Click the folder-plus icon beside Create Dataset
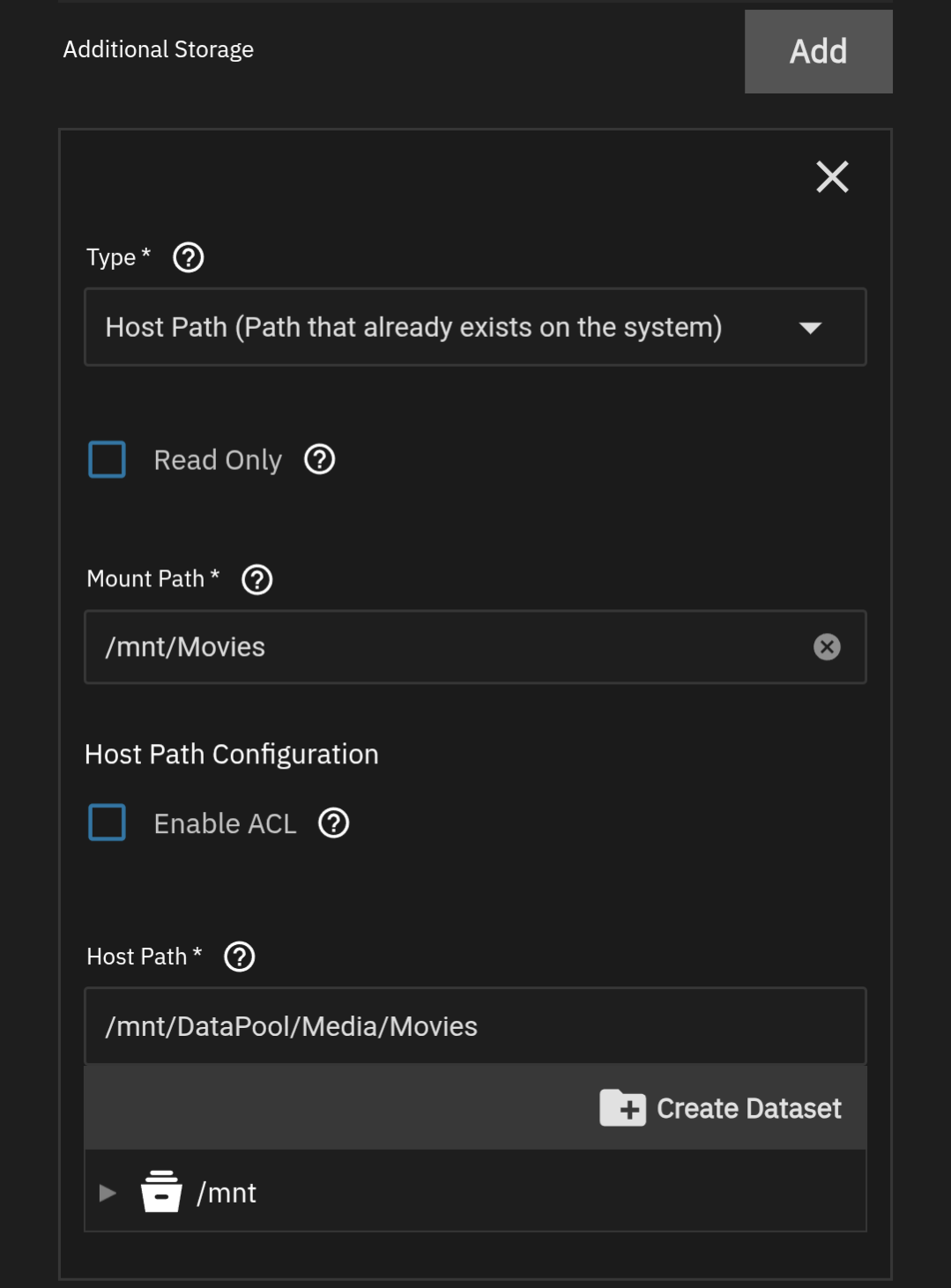 [x=622, y=1108]
